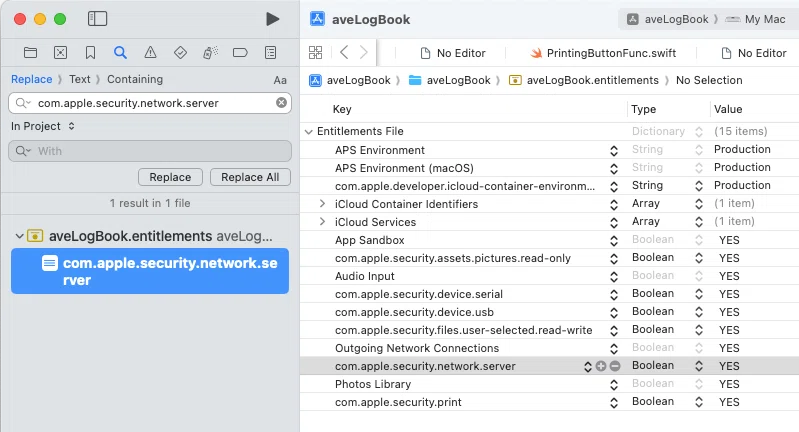Click Production value of APS Environment (macOS)
799x432 pixels.
coord(742,168)
